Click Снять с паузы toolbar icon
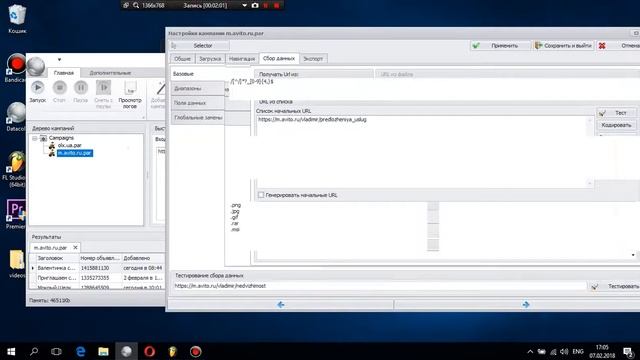640x360 pixels. coord(103,94)
